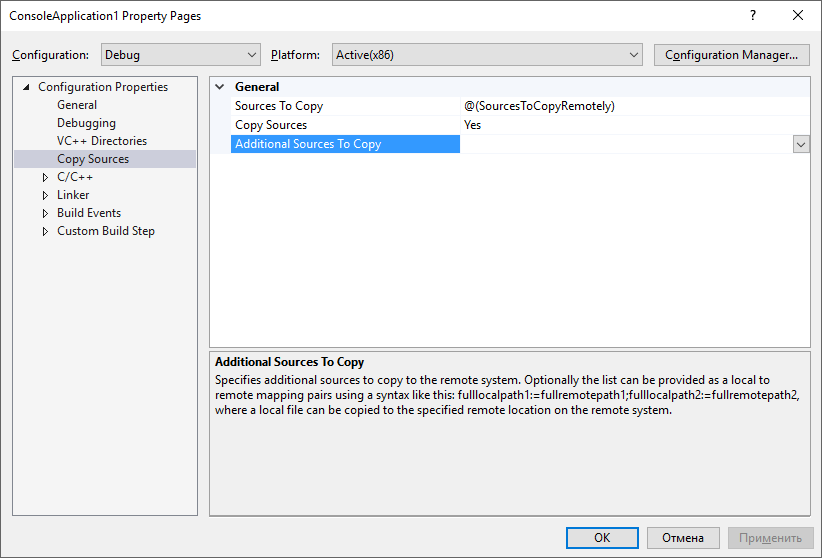Click the Configuration Properties tree label
The width and height of the screenshot is (822, 558).
[x=103, y=87]
